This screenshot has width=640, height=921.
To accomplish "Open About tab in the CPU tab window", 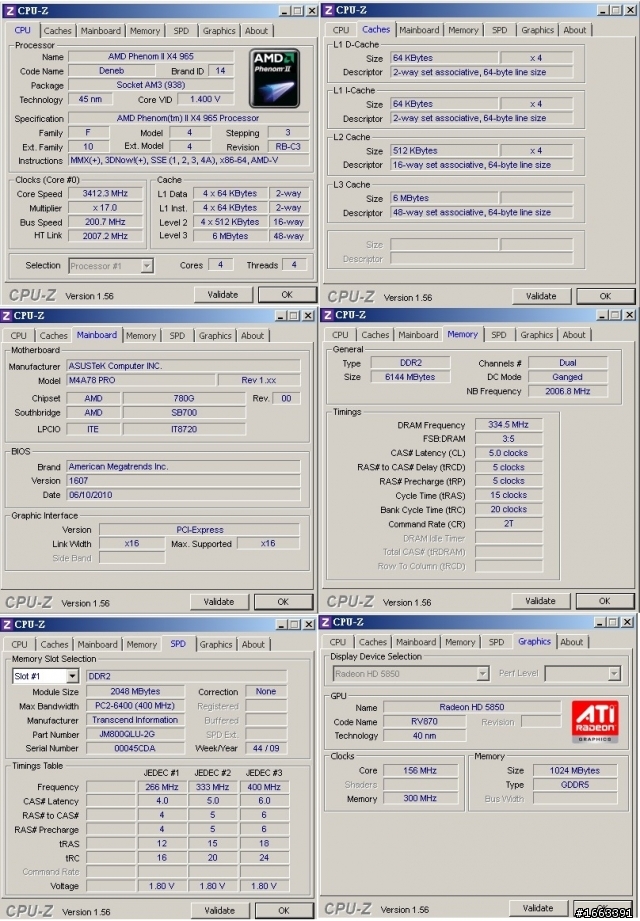I will pyautogui.click(x=257, y=31).
